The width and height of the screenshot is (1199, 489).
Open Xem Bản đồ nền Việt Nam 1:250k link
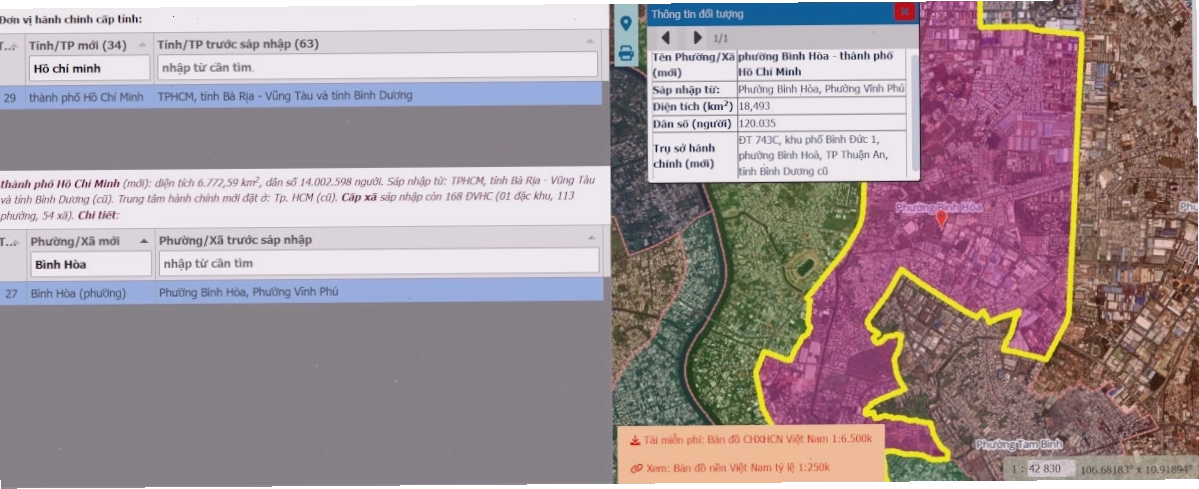pos(738,467)
